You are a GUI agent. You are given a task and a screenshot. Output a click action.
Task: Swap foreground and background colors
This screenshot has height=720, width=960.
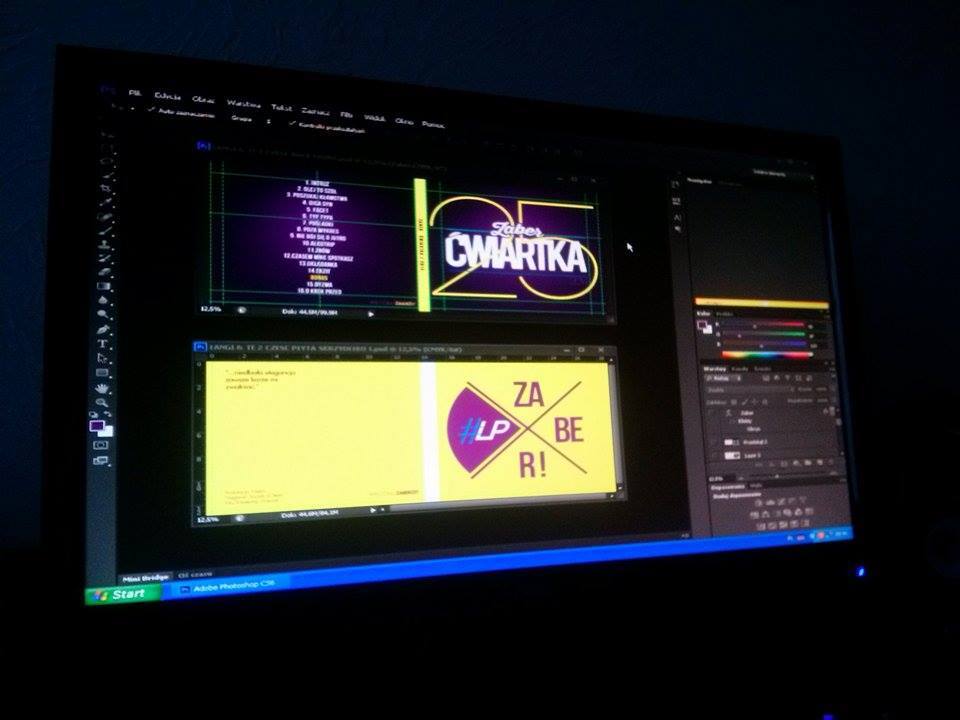[110, 415]
